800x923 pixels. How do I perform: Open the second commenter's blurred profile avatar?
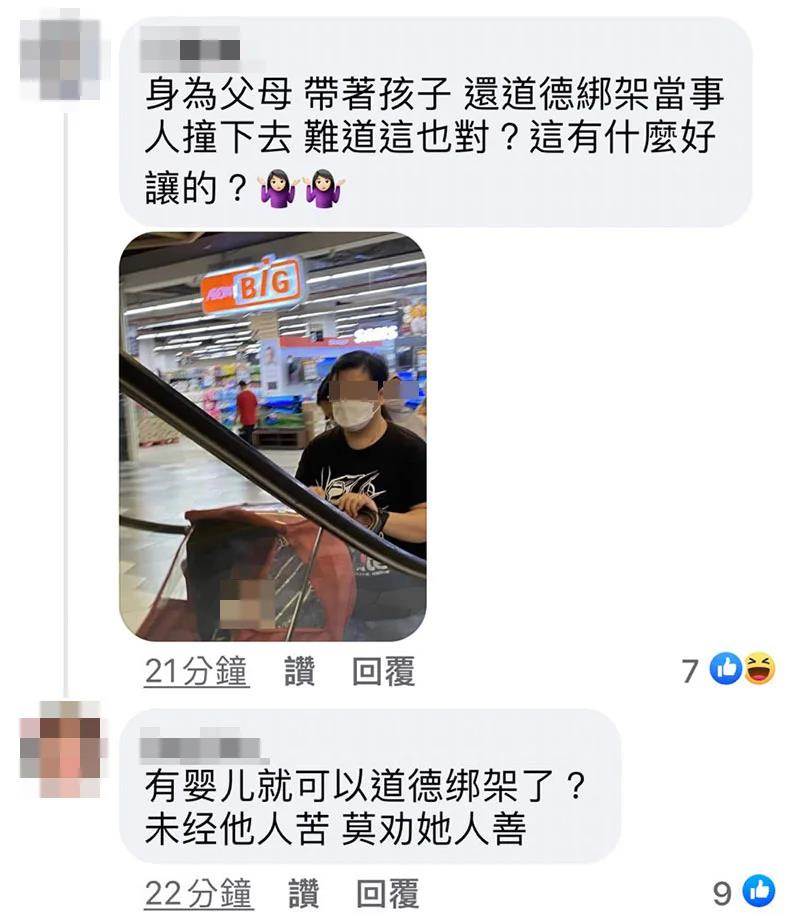tap(60, 749)
